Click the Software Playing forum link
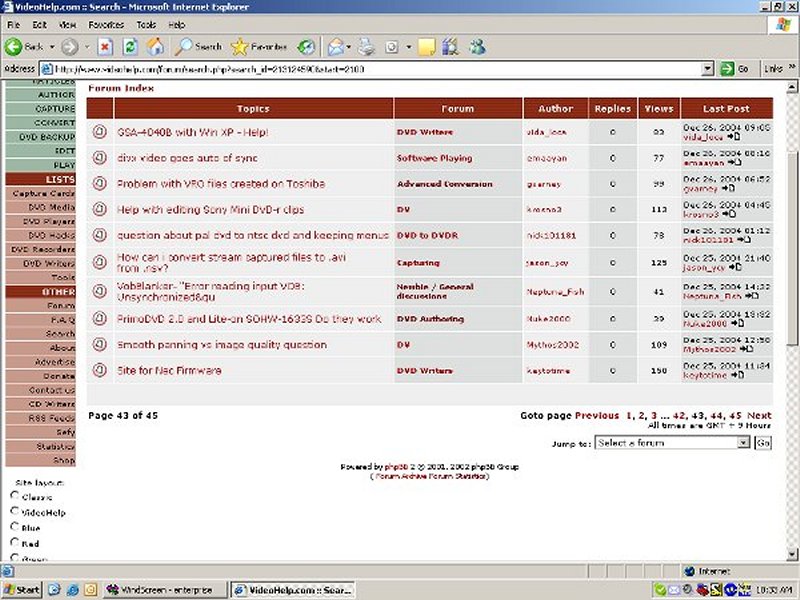 coord(434,158)
